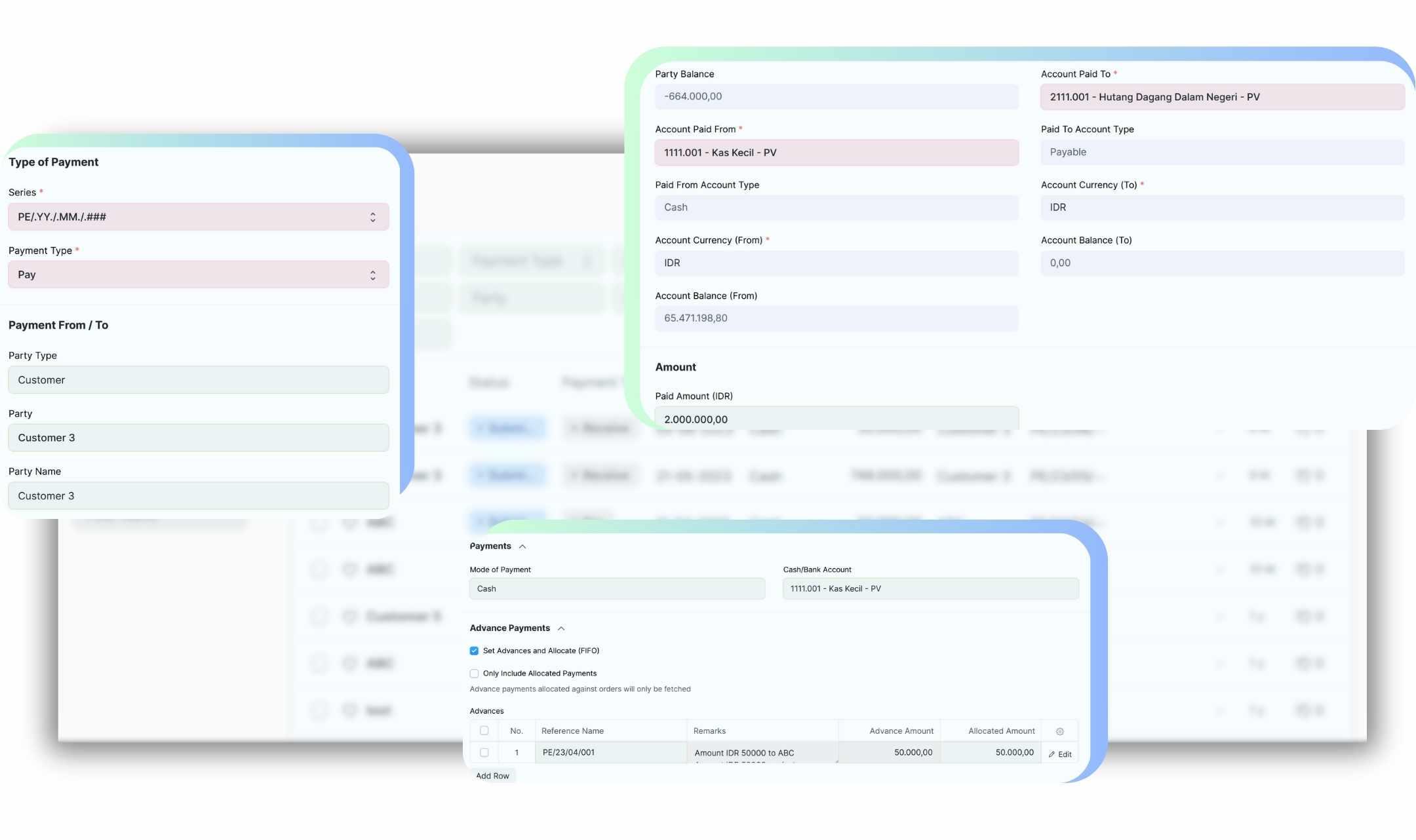The height and width of the screenshot is (840, 1416).
Task: Click the Party field showing Customer 3
Action: pos(198,438)
